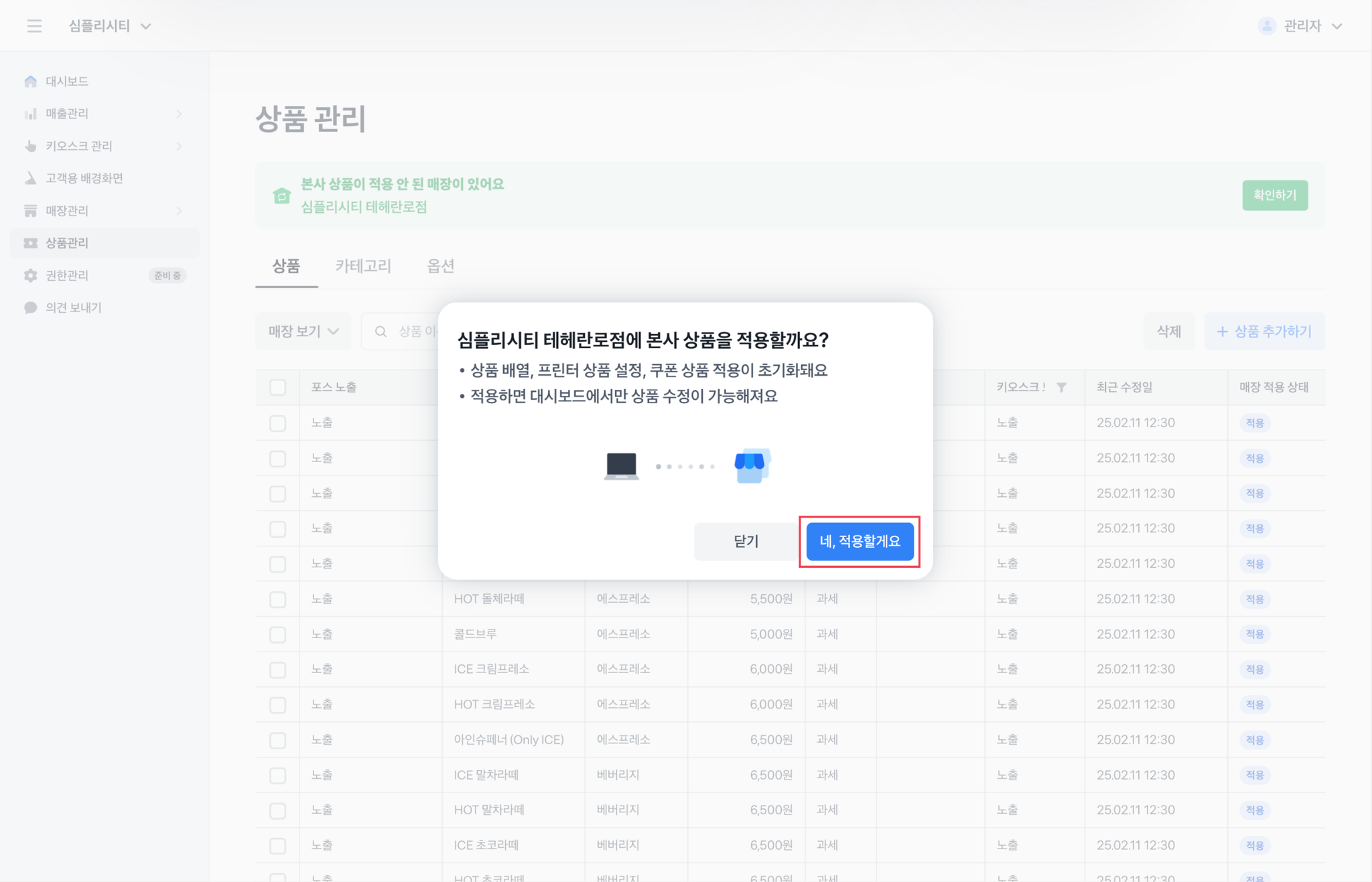Click the admin profile avatar icon
The image size is (1372, 882).
[1267, 26]
